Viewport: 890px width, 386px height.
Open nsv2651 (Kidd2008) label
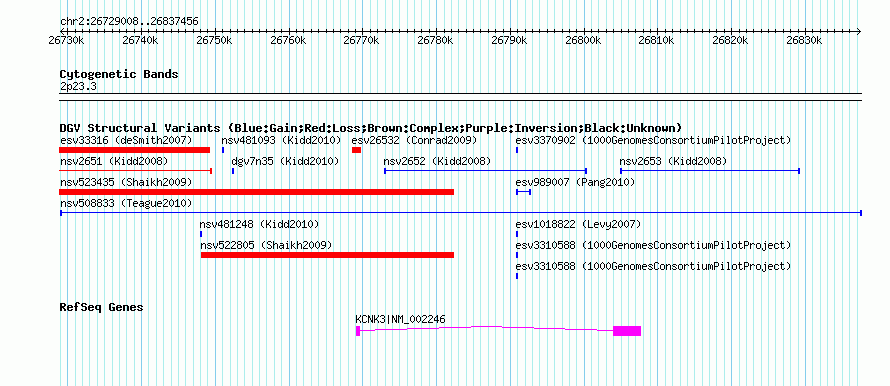pos(114,161)
